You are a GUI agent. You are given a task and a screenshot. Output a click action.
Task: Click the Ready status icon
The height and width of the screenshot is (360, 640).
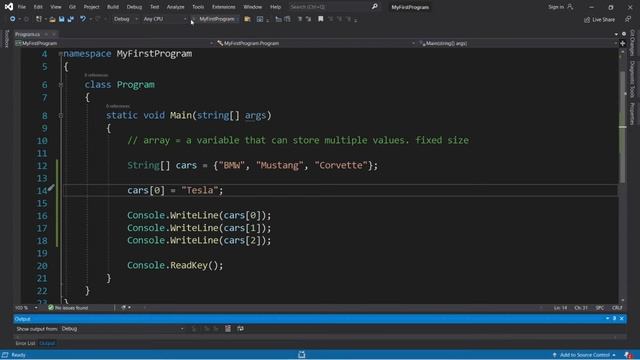[x=5, y=355]
